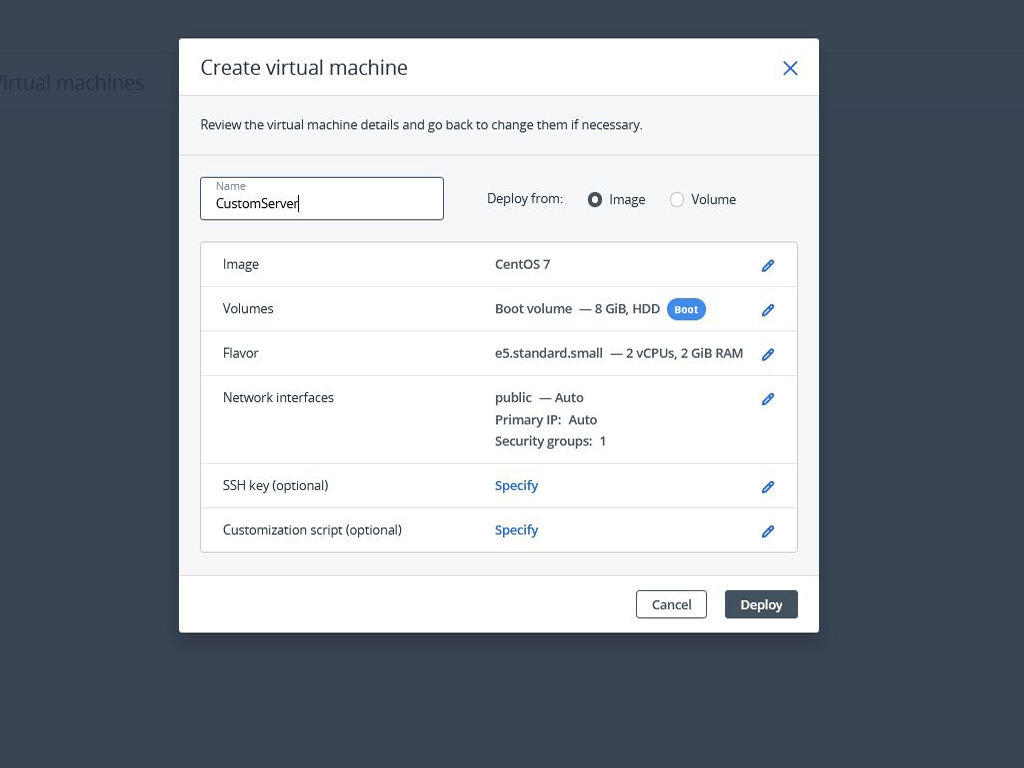The image size is (1024, 768).
Task: Cancel the virtual machine creation
Action: click(x=671, y=604)
